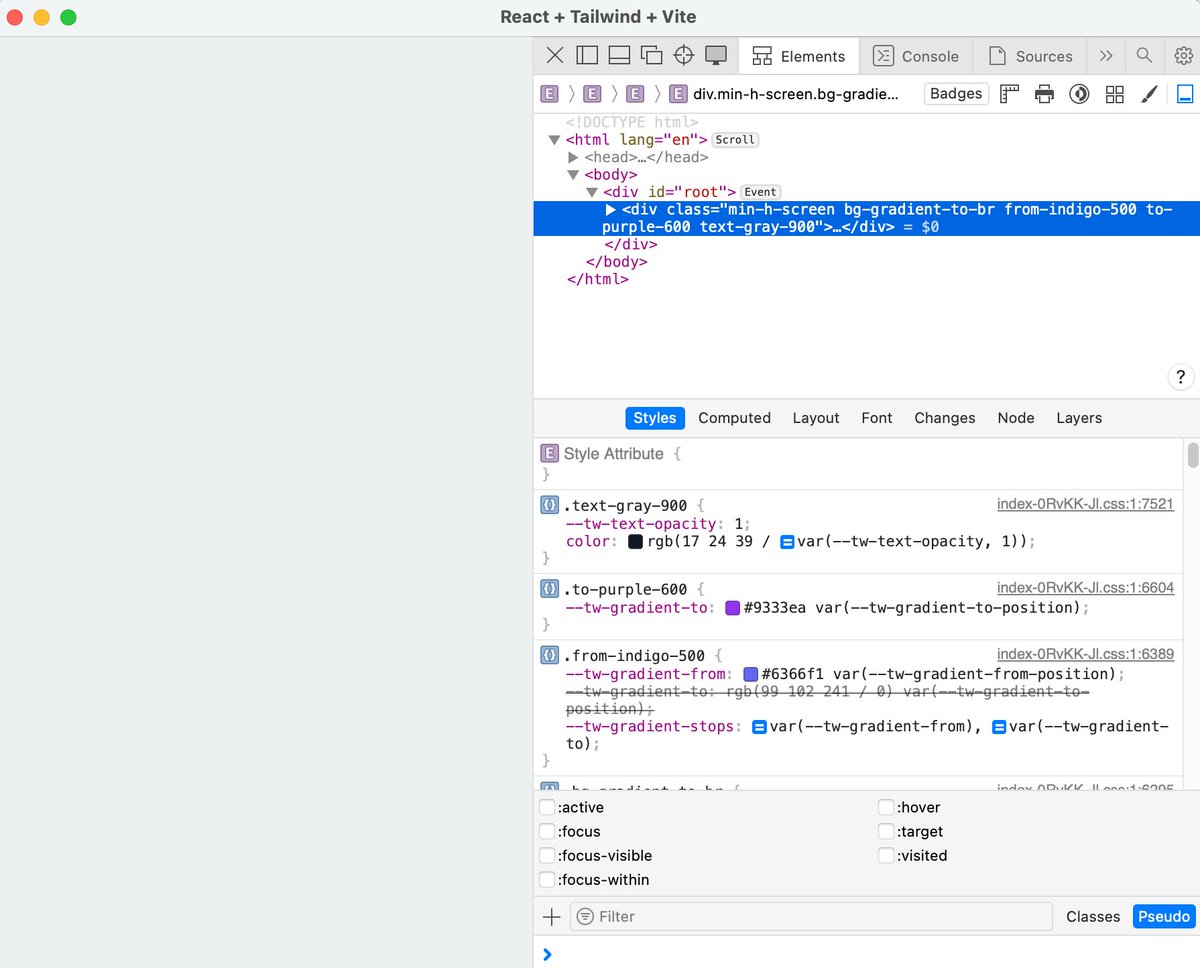
Task: Switch to the Elements tab
Action: [x=799, y=56]
